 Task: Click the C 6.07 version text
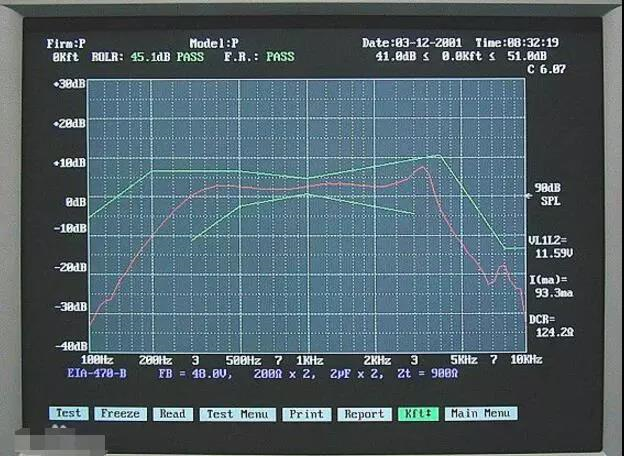pyautogui.click(x=546, y=69)
